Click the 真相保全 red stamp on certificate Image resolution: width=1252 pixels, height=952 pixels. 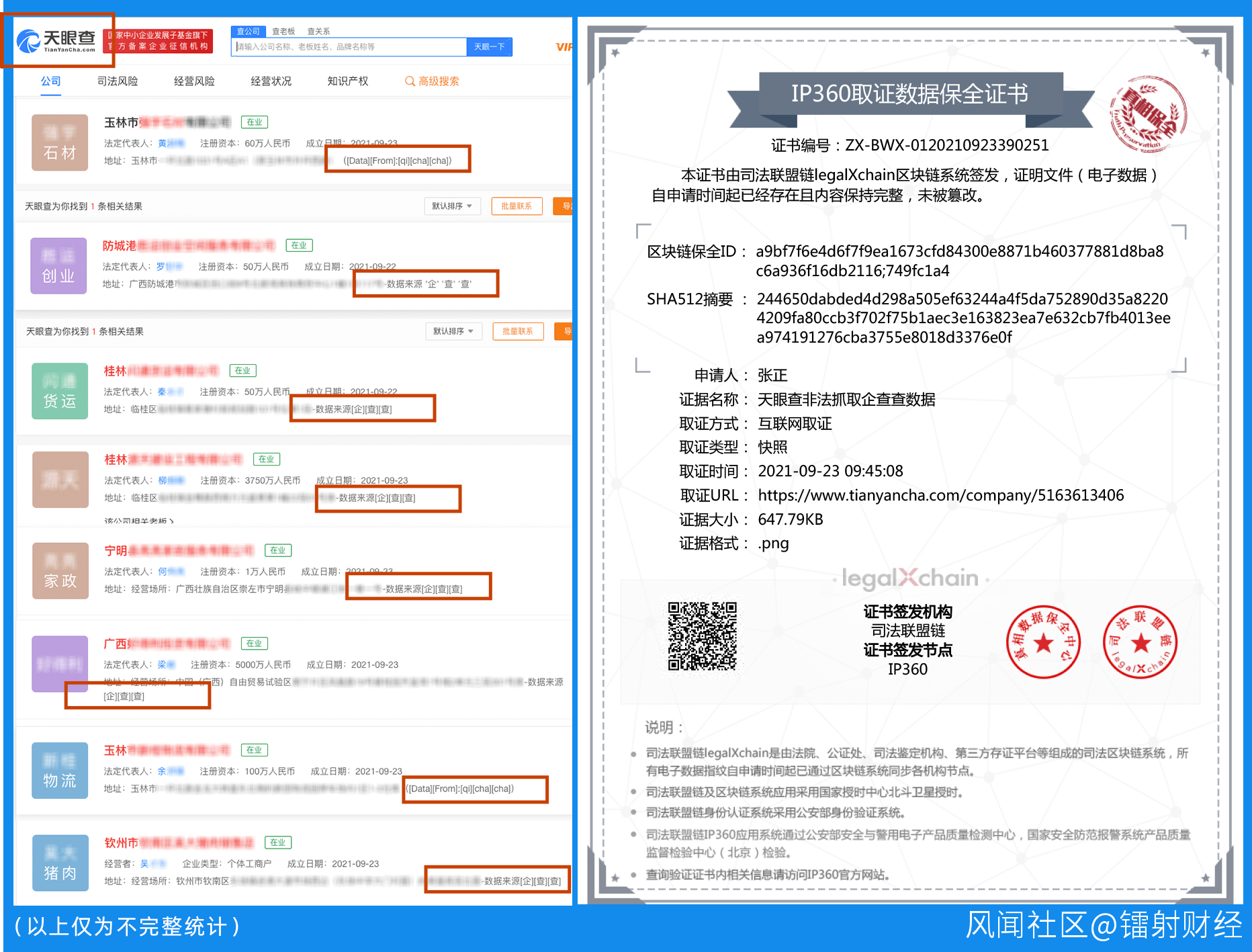click(1148, 114)
